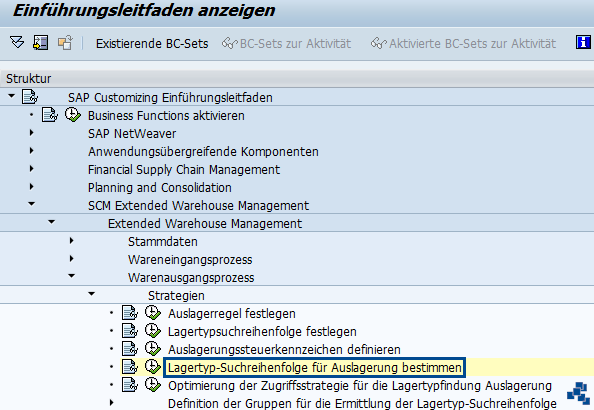Select SAP NetWeaver tree entry text

(132, 133)
